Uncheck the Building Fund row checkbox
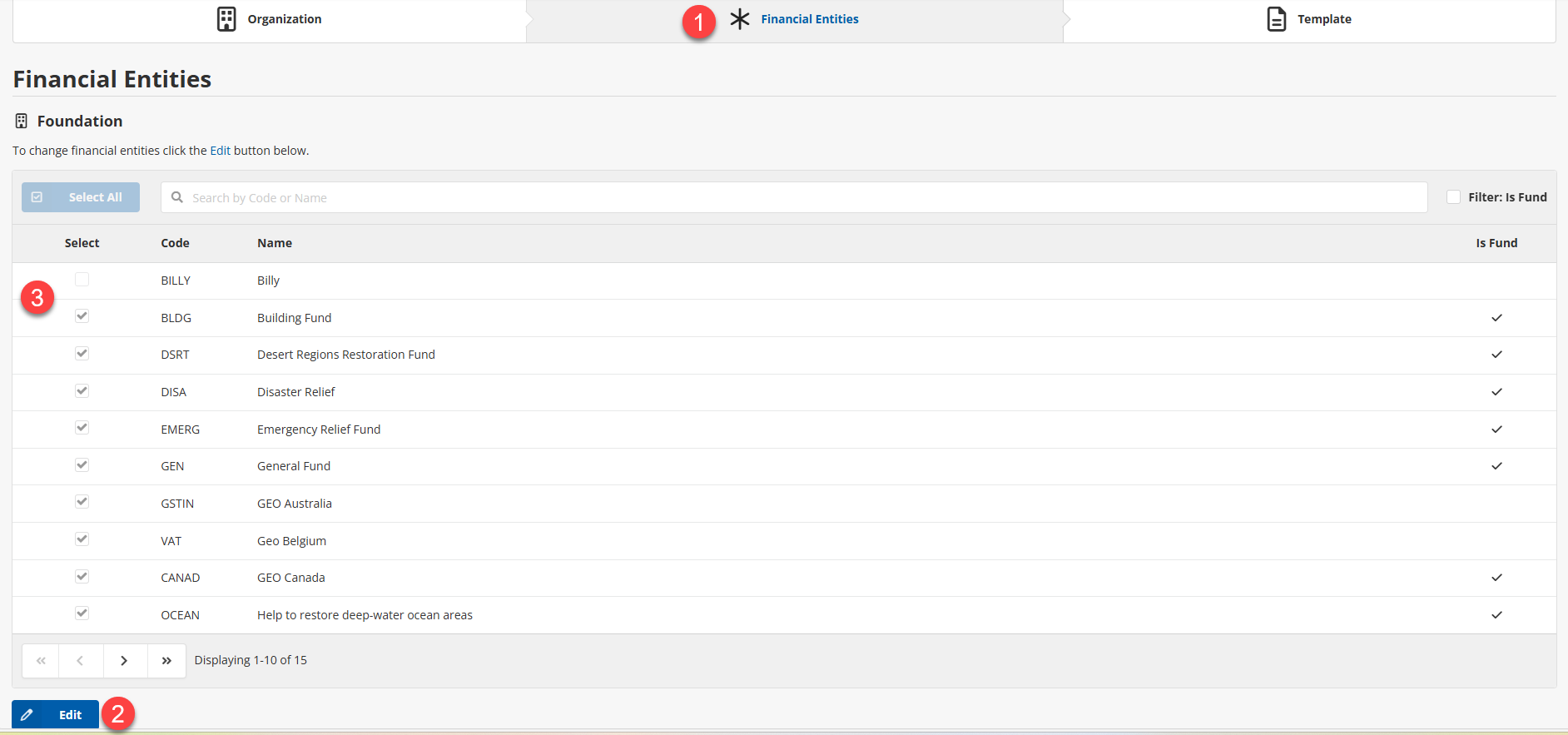Screen dimensions: 1568x735 tap(82, 316)
